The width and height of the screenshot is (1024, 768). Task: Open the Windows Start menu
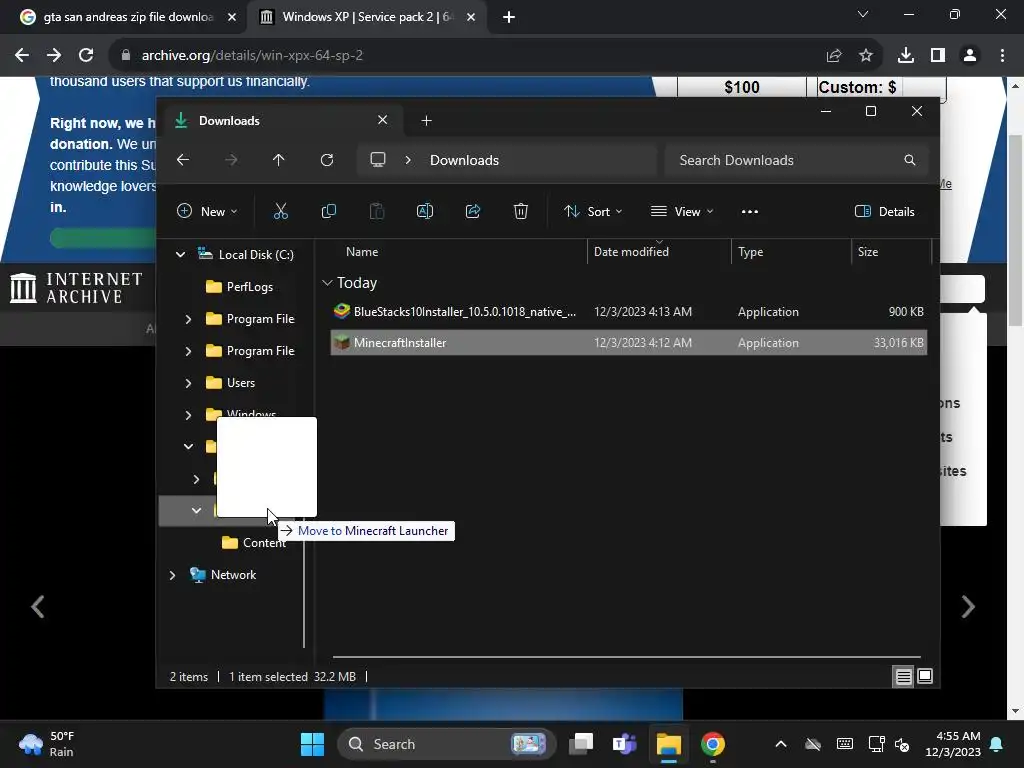pos(312,744)
